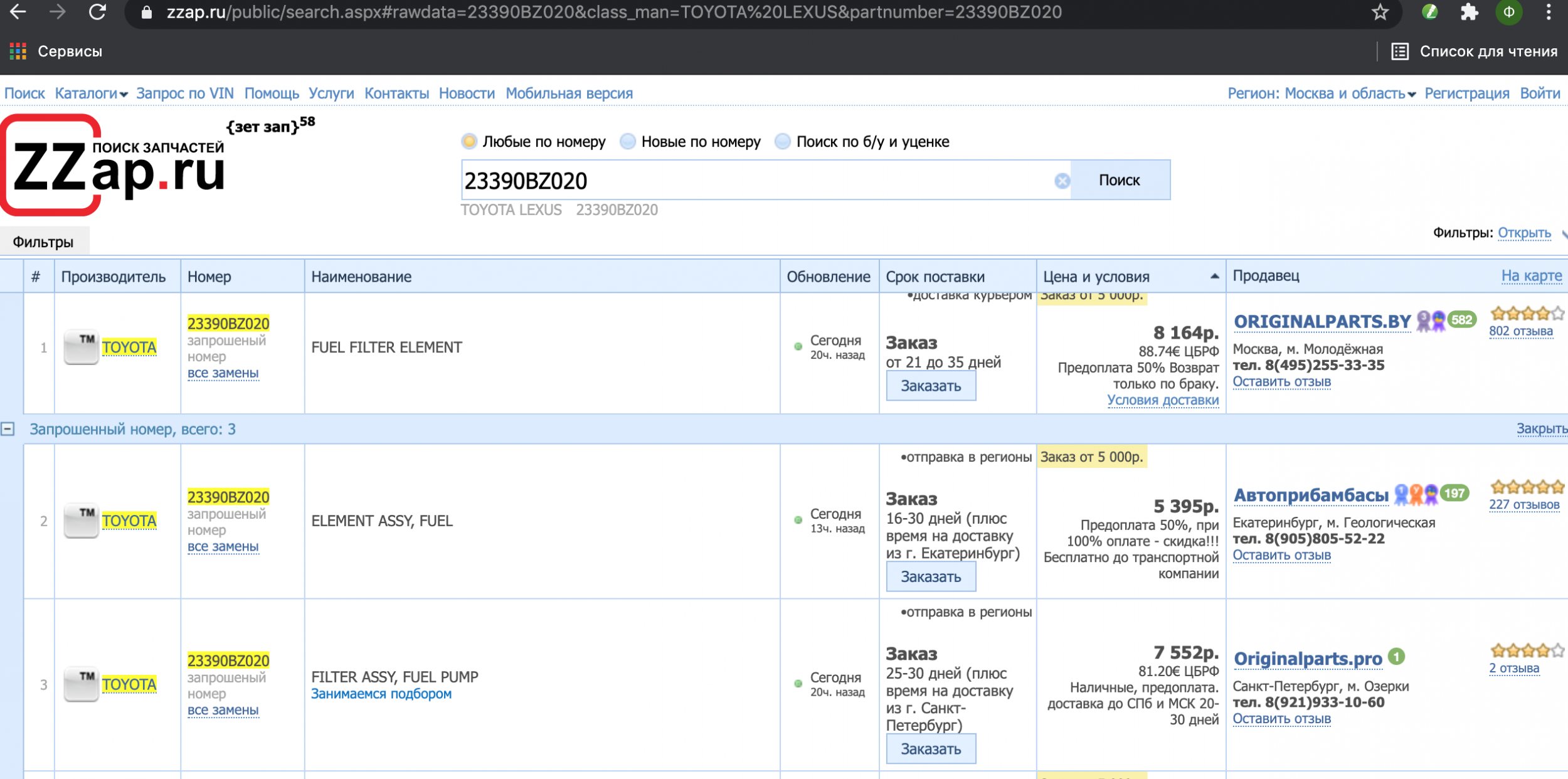This screenshot has width=1568, height=779.
Task: Click the green 197 badge
Action: point(1454,494)
